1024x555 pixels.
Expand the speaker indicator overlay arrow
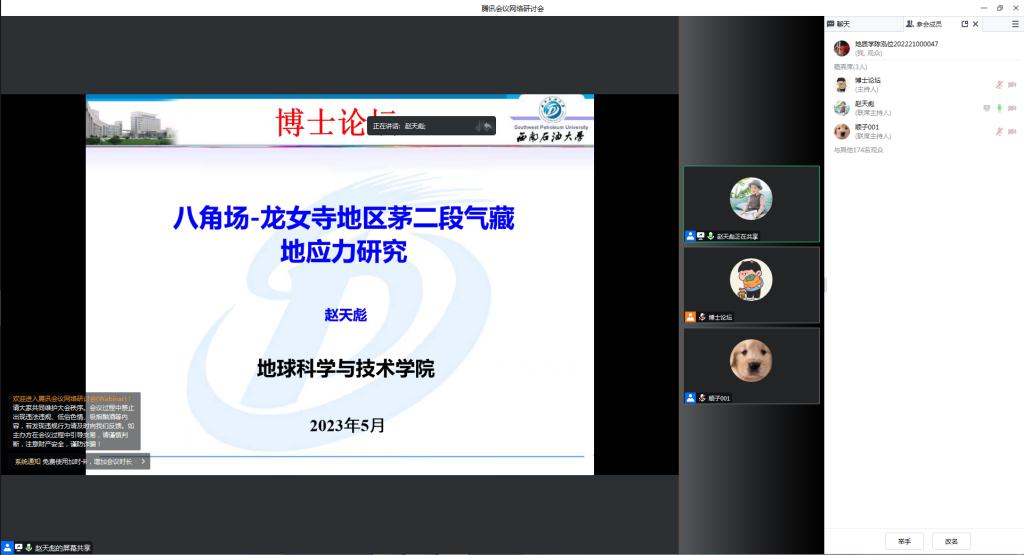point(487,126)
